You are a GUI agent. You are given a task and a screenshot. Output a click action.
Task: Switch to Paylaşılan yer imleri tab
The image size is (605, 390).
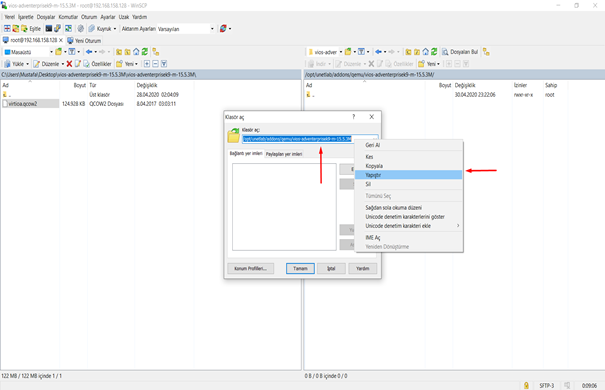pyautogui.click(x=284, y=154)
